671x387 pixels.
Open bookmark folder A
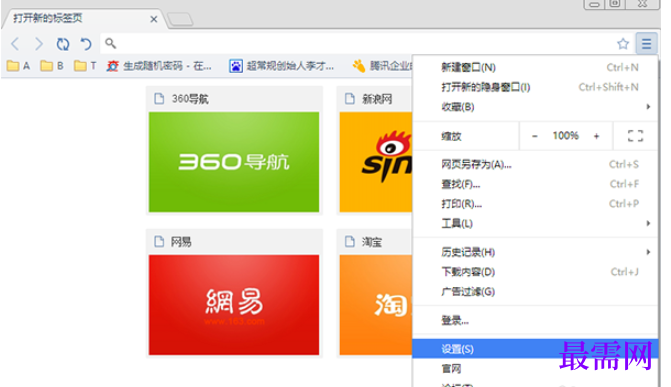[x=18, y=66]
